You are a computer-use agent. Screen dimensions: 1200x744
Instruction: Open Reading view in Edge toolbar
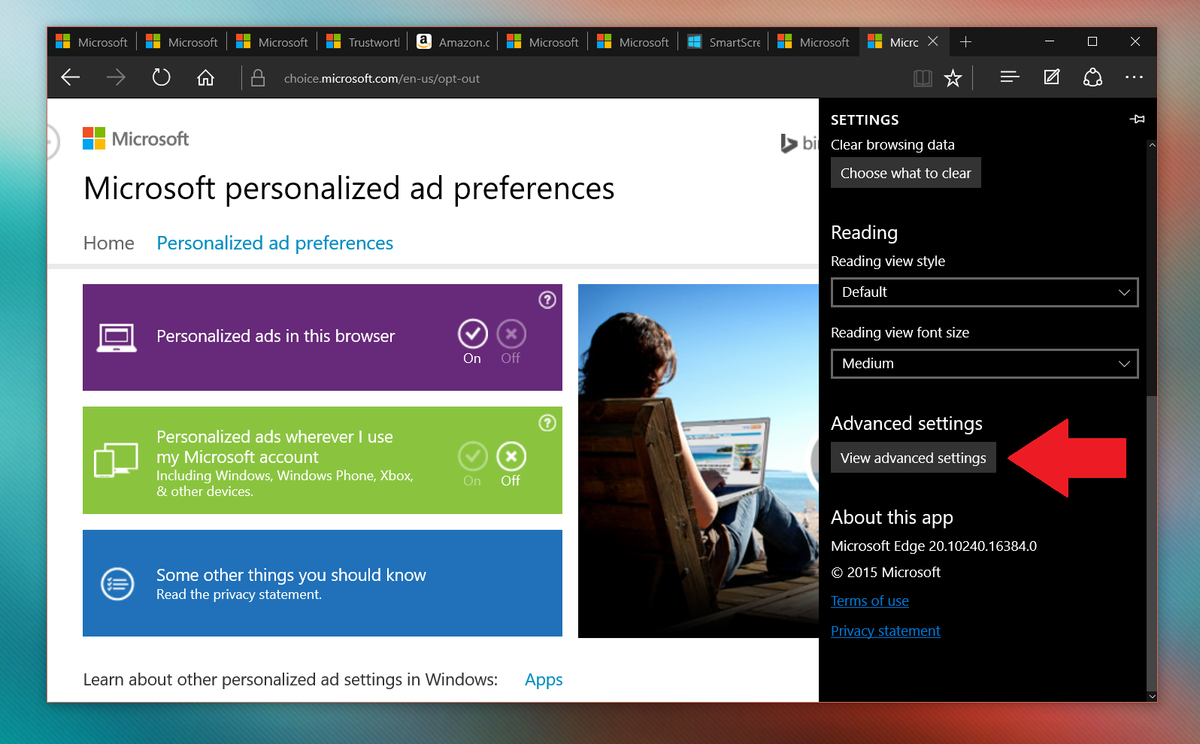pyautogui.click(x=921, y=77)
